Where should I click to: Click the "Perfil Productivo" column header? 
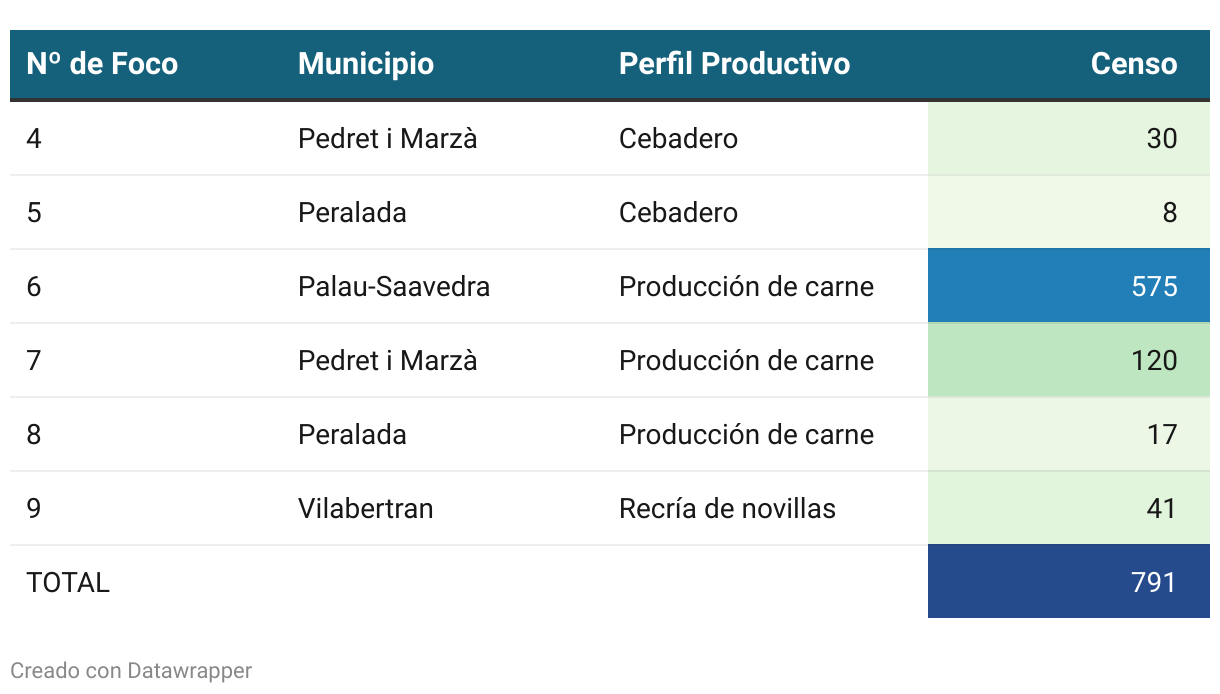pyautogui.click(x=734, y=64)
